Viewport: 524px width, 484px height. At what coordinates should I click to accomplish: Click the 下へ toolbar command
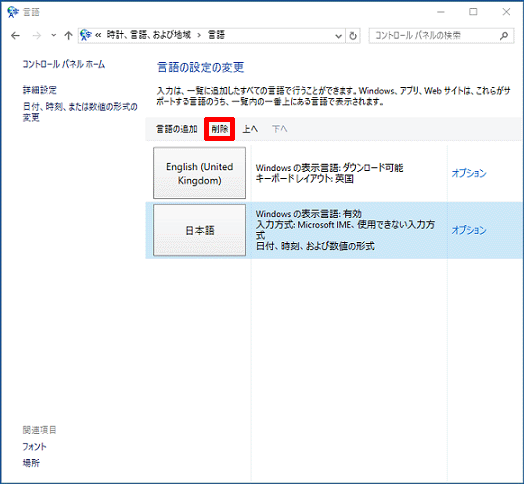coord(280,129)
